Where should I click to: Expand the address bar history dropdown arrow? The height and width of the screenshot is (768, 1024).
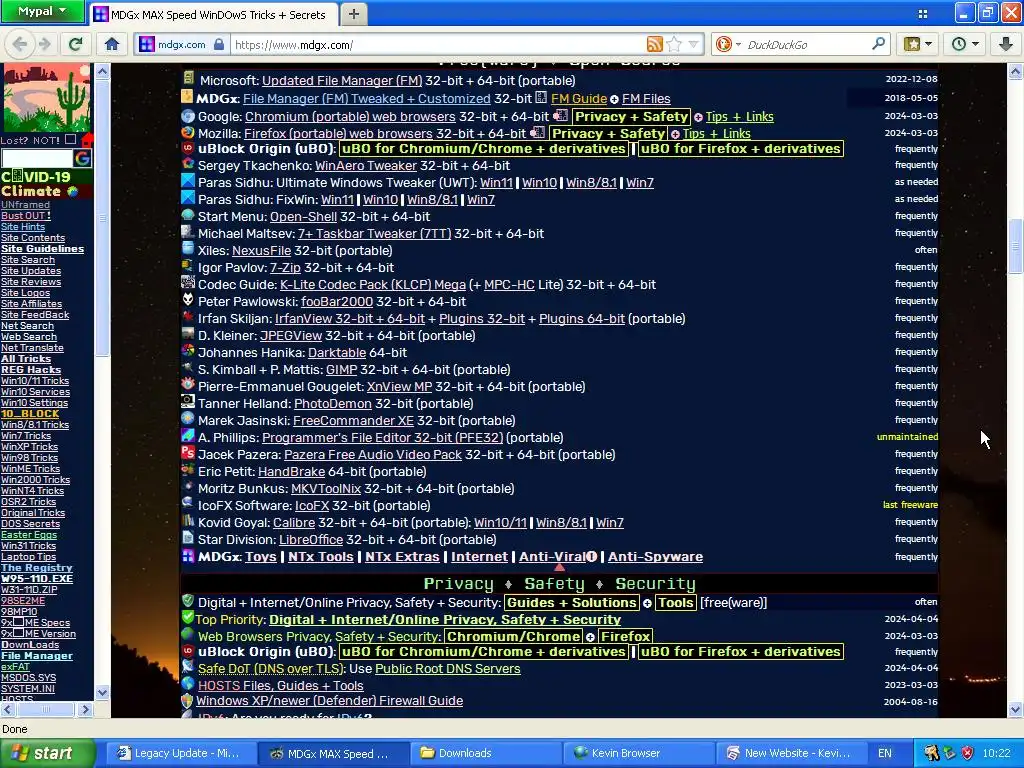tap(694, 44)
